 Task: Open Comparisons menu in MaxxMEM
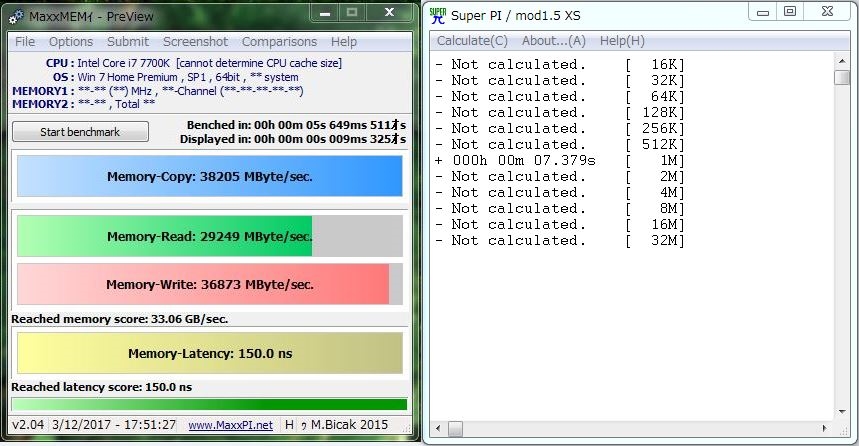tap(279, 42)
